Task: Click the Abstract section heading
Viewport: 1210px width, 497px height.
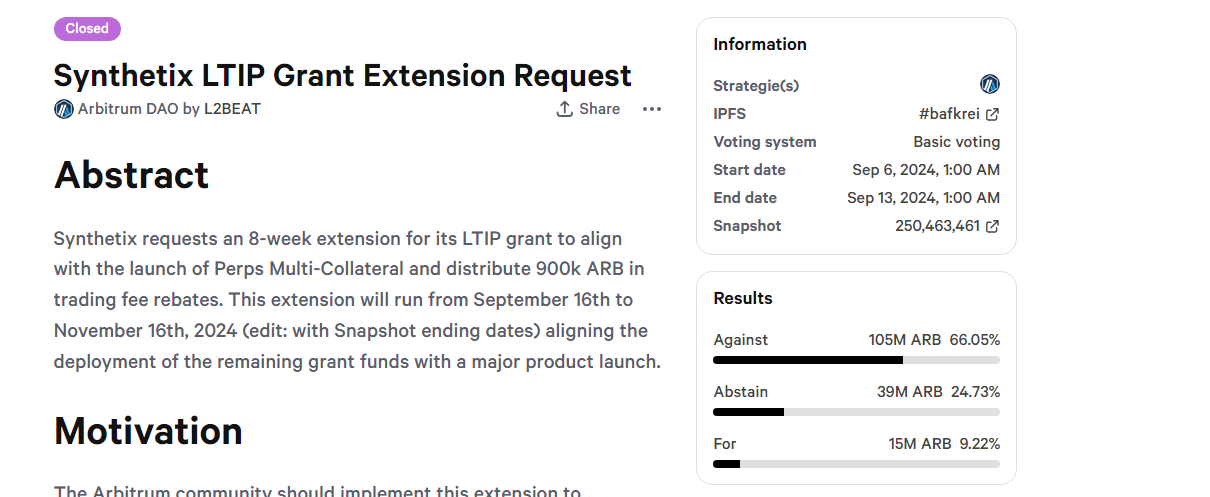Action: pos(131,175)
